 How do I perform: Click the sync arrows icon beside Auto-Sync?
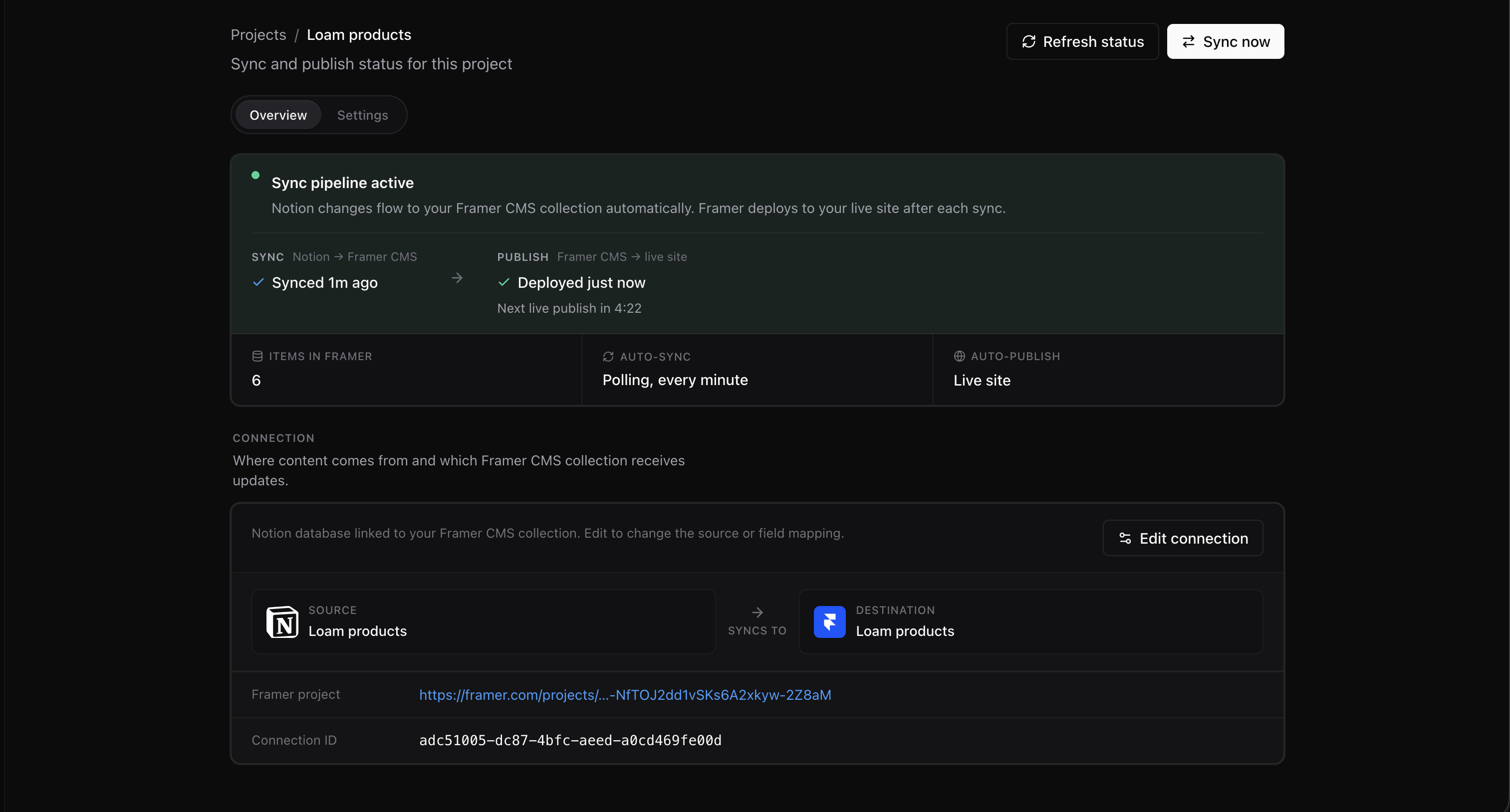pos(608,357)
